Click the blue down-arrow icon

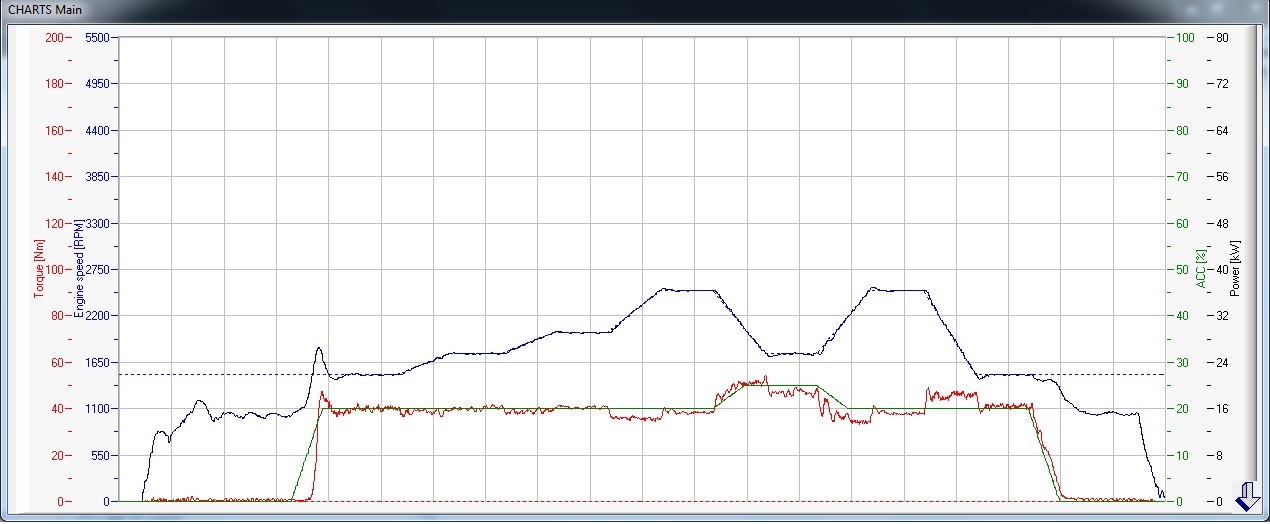(1248, 496)
